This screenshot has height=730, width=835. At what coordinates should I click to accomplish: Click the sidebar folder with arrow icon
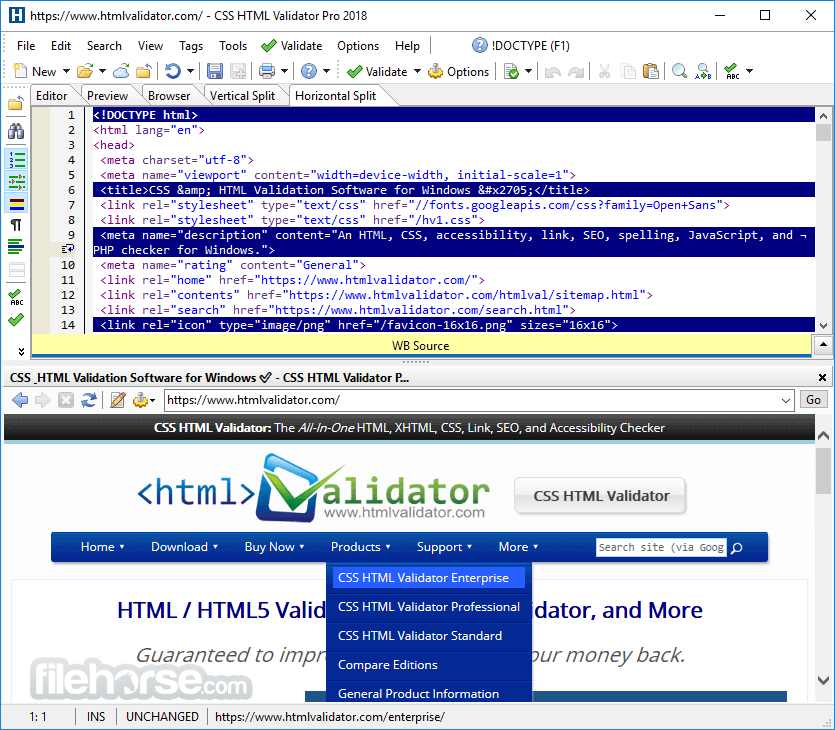(x=16, y=102)
